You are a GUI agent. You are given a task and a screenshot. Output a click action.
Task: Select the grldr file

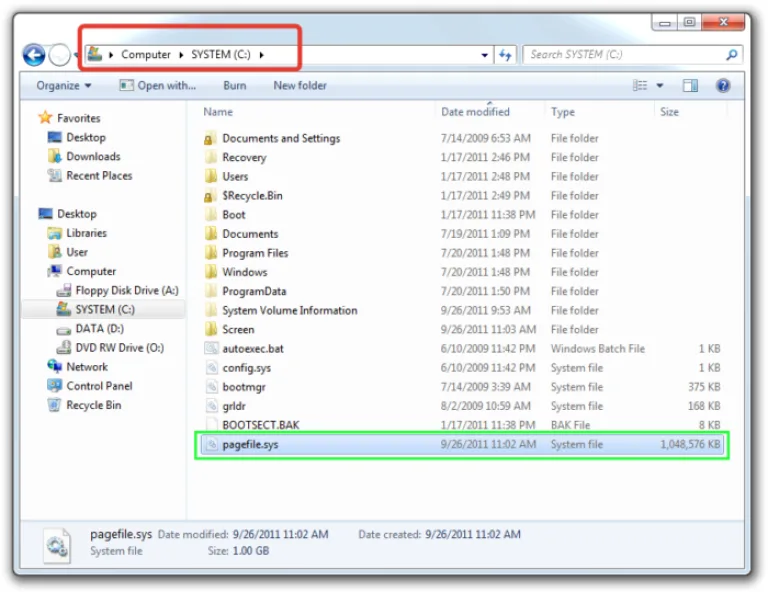click(x=234, y=406)
